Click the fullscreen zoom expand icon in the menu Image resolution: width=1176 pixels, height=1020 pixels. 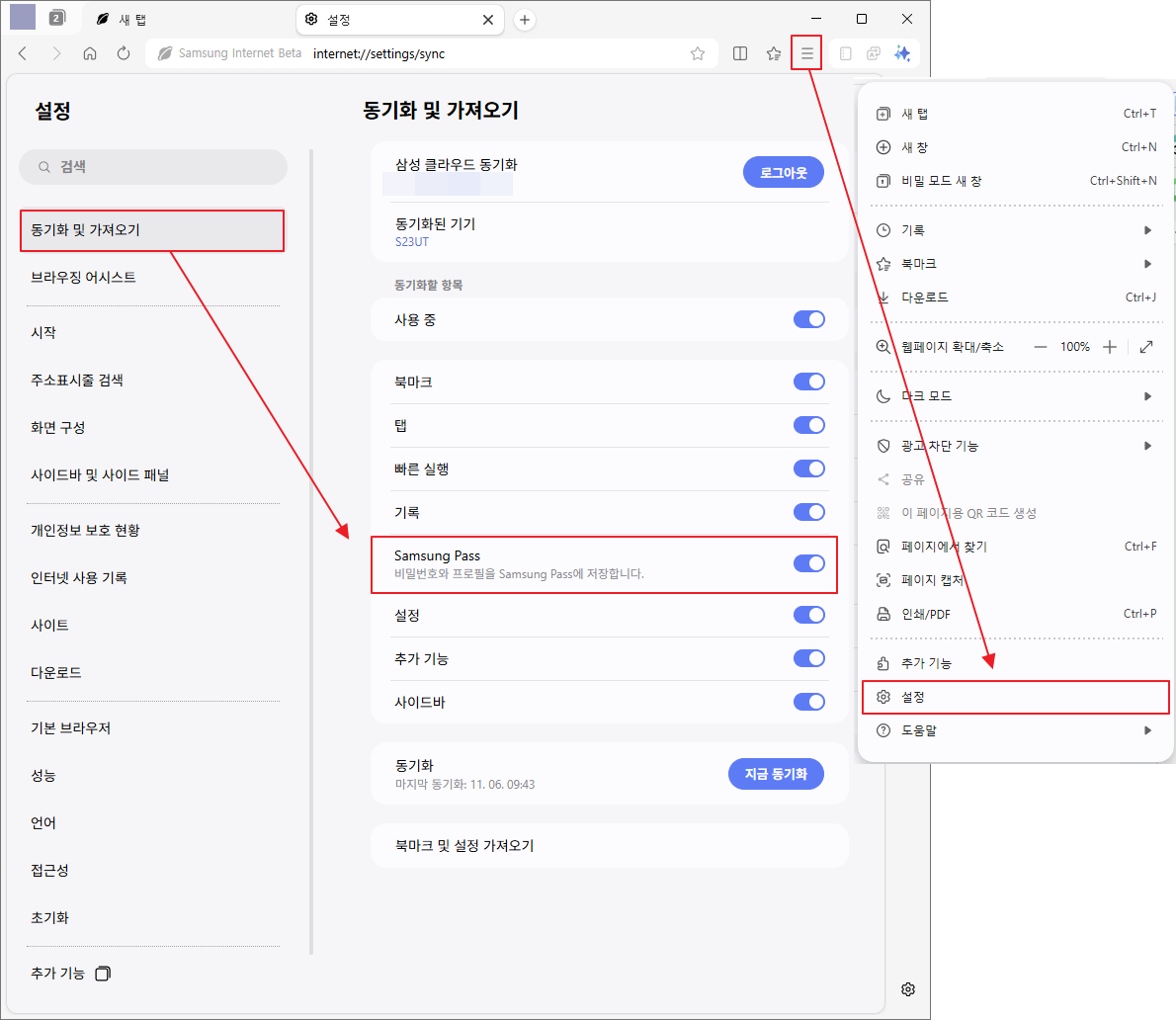click(1146, 346)
